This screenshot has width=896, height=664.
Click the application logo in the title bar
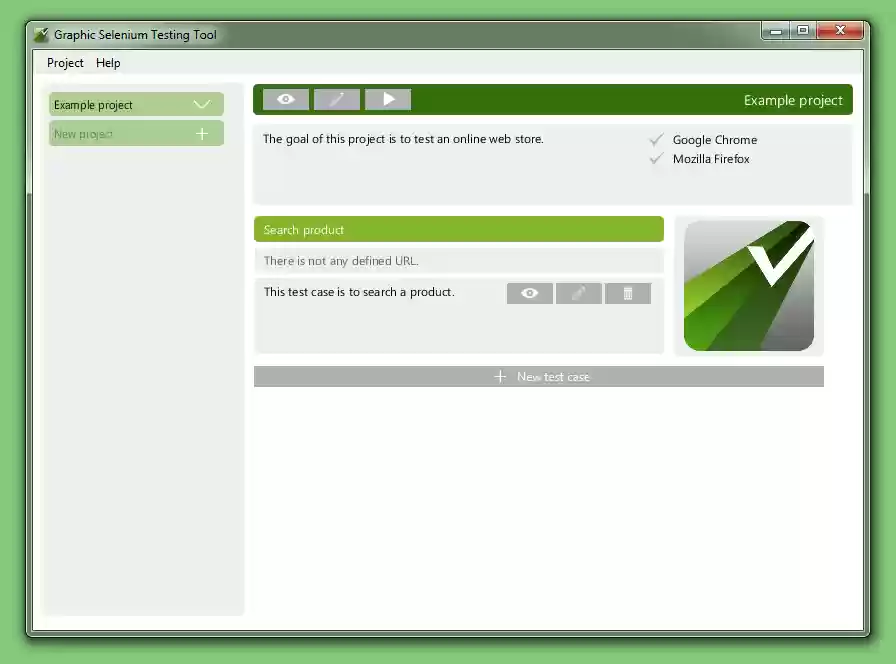pyautogui.click(x=40, y=33)
